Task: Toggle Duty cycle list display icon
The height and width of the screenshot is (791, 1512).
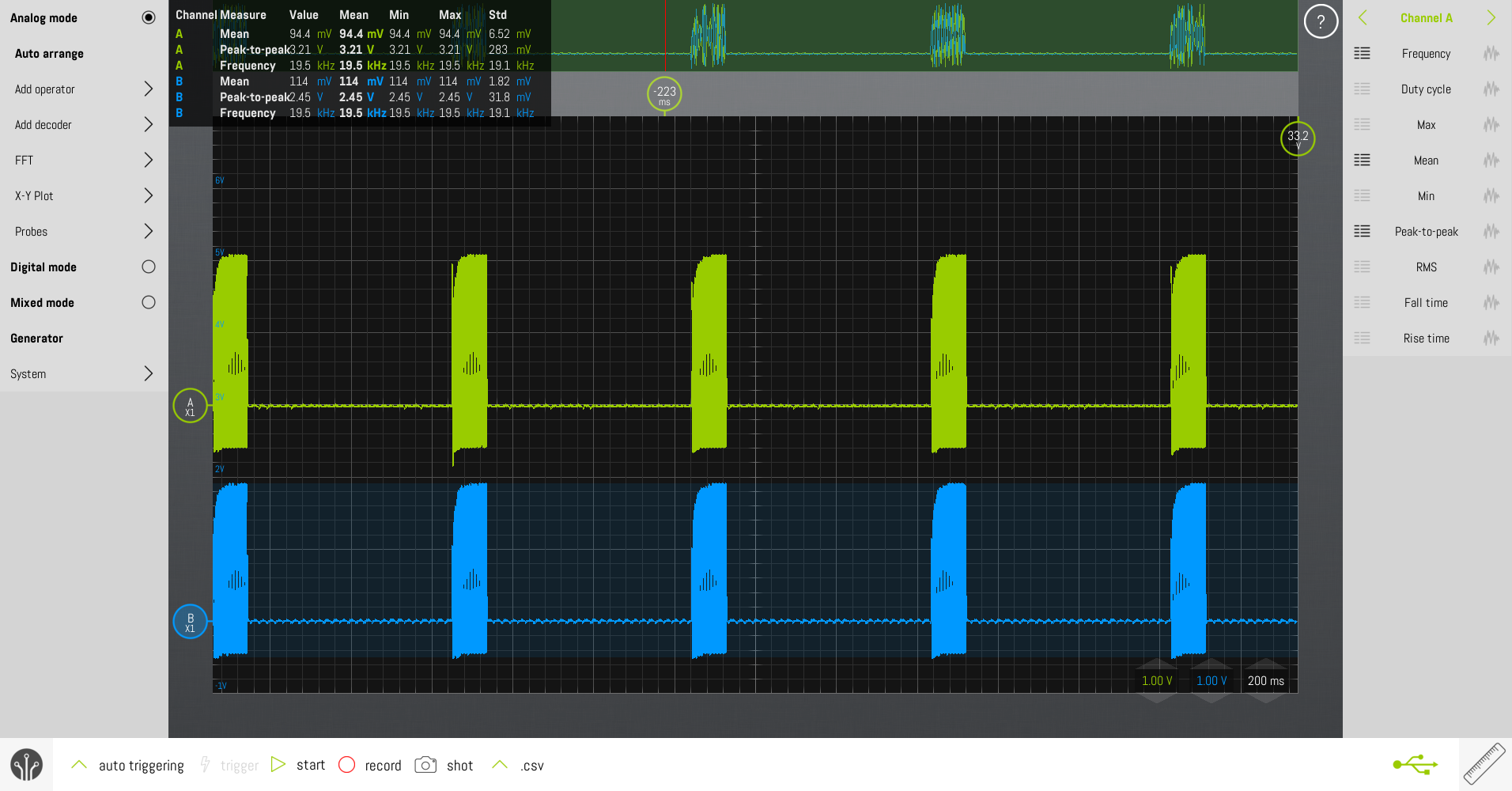Action: pos(1362,89)
